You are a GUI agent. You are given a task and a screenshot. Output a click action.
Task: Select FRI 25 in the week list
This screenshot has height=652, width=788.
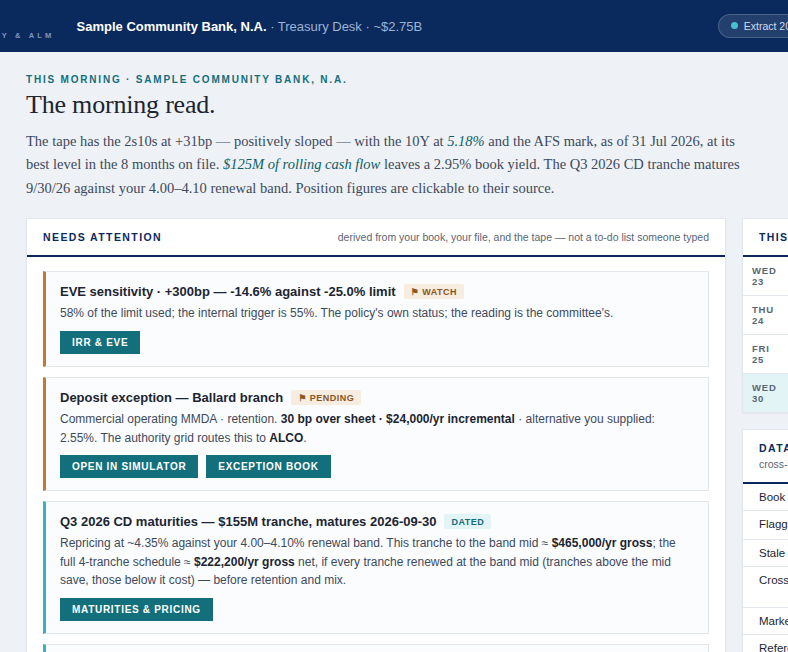coord(765,354)
